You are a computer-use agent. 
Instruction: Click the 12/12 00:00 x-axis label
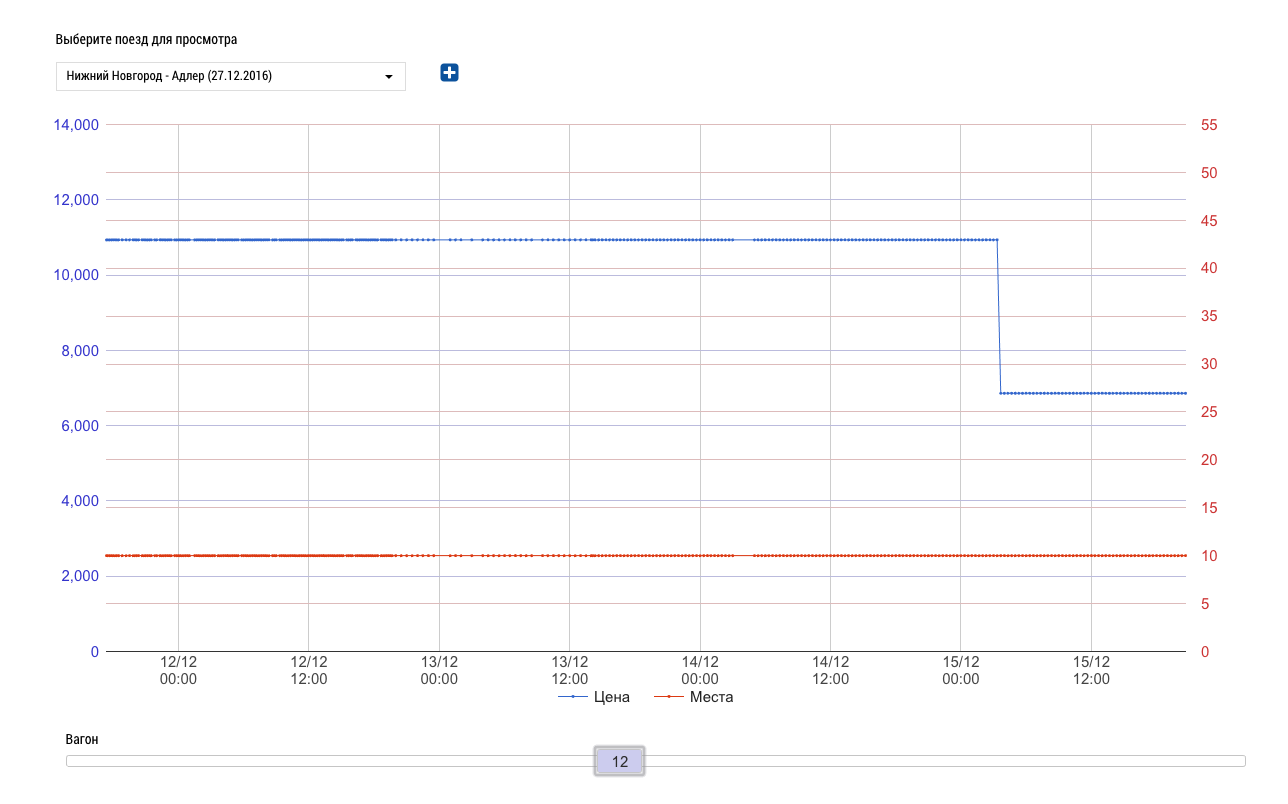178,670
